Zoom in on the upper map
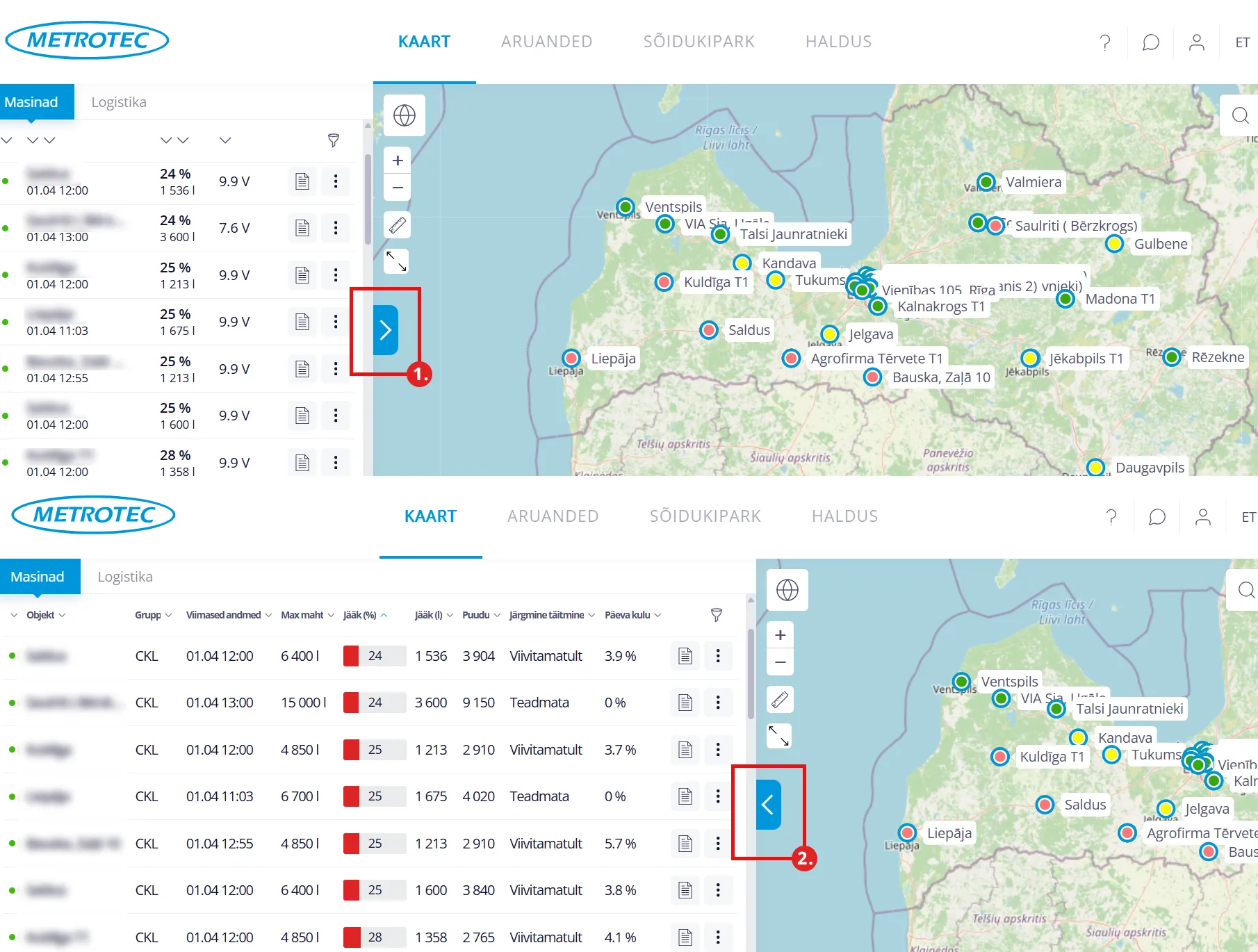This screenshot has height=952, width=1258. pyautogui.click(x=398, y=161)
